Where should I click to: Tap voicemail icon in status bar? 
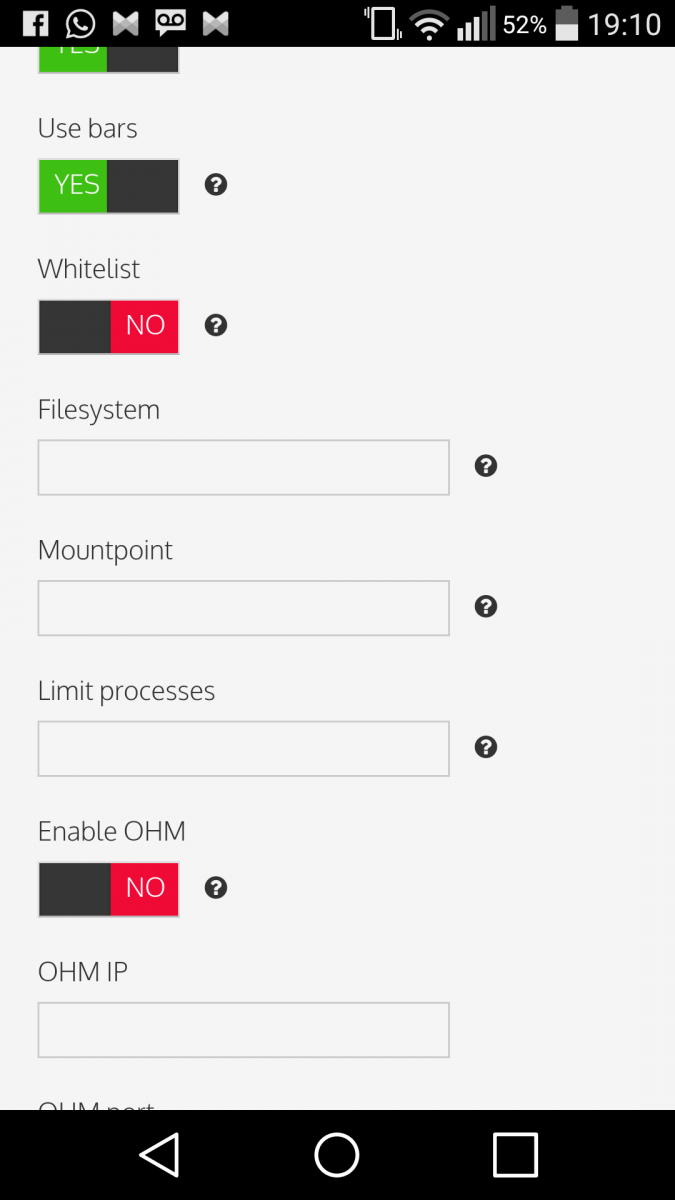(170, 23)
